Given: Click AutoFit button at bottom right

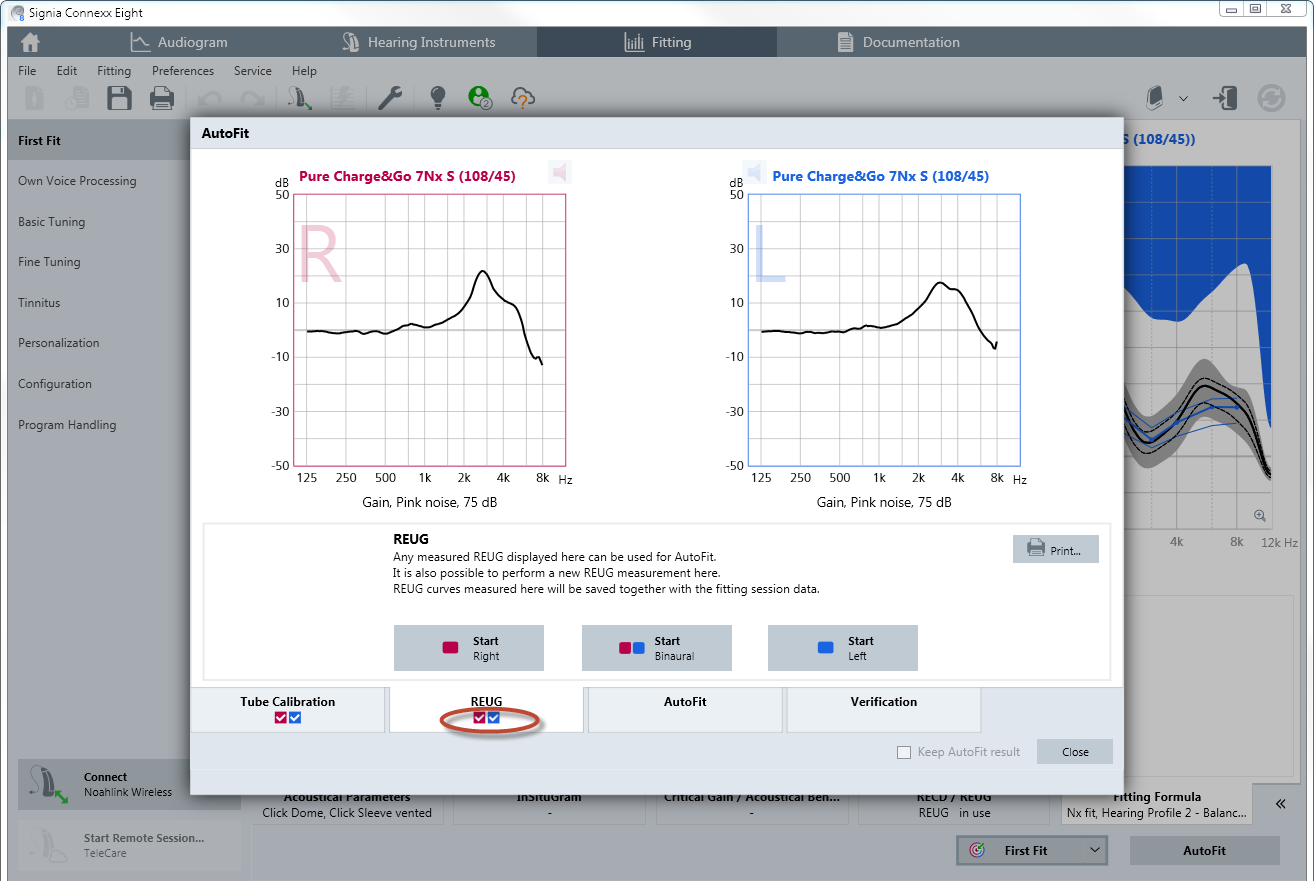Looking at the screenshot, I should (x=1205, y=850).
